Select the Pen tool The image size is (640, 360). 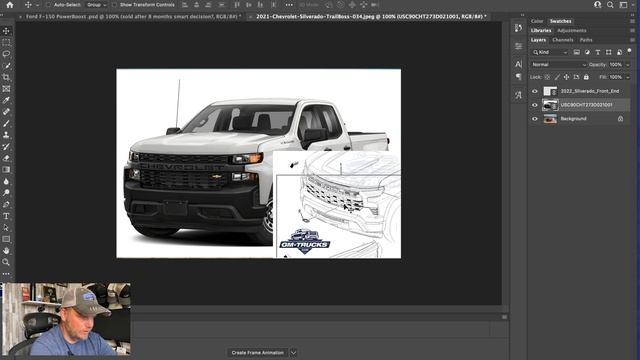[6, 204]
